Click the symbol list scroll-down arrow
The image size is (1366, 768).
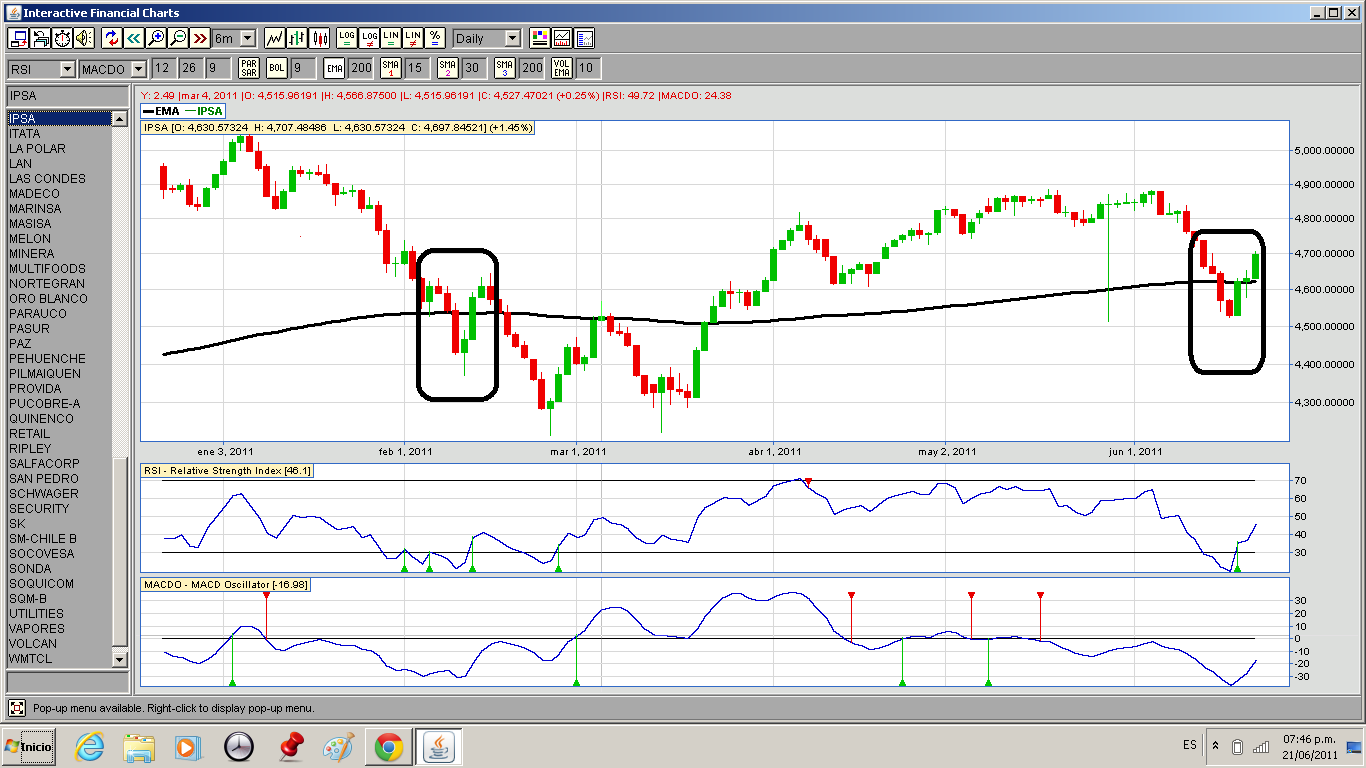[120, 659]
